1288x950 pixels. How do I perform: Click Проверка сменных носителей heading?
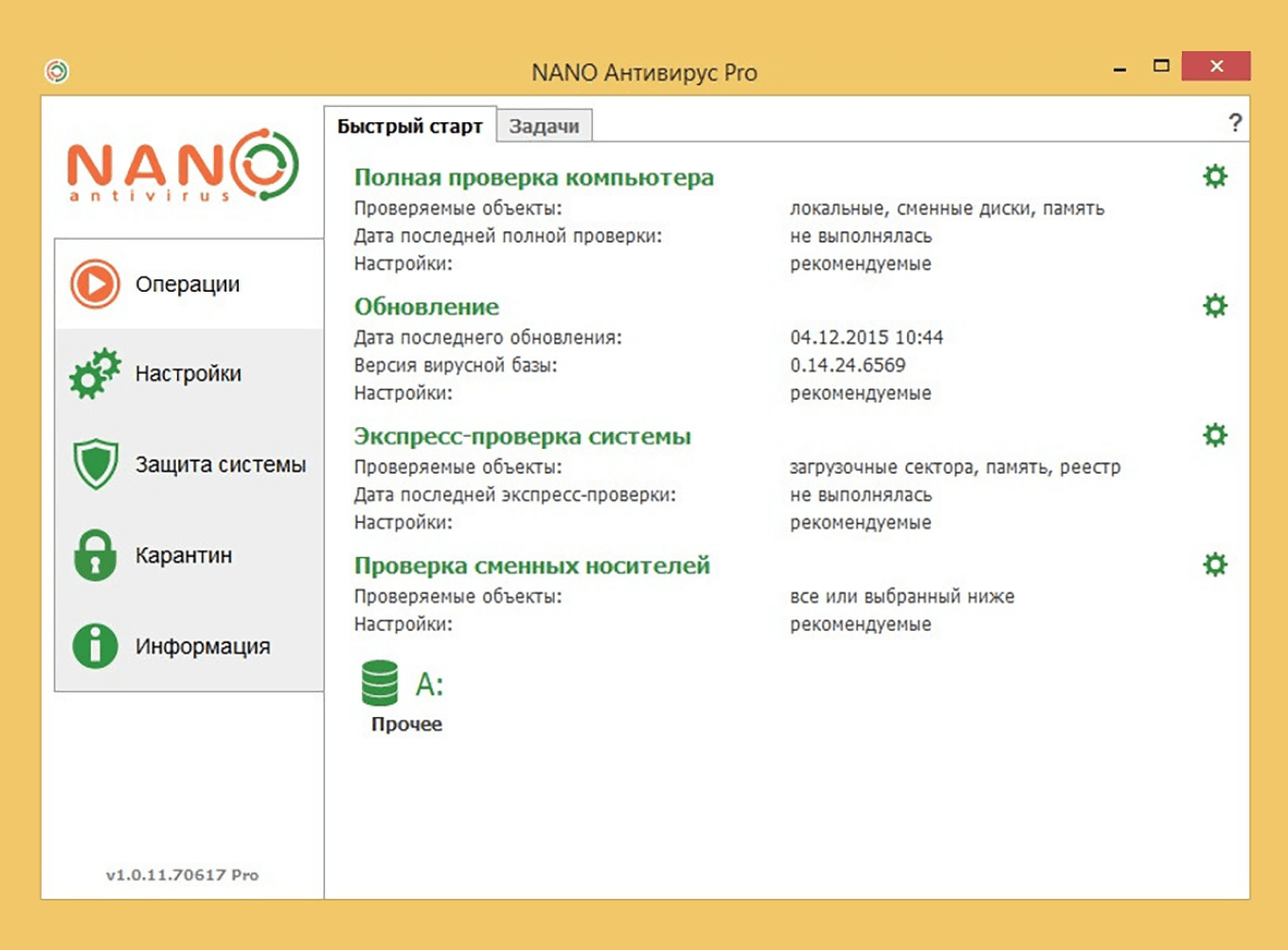(531, 565)
